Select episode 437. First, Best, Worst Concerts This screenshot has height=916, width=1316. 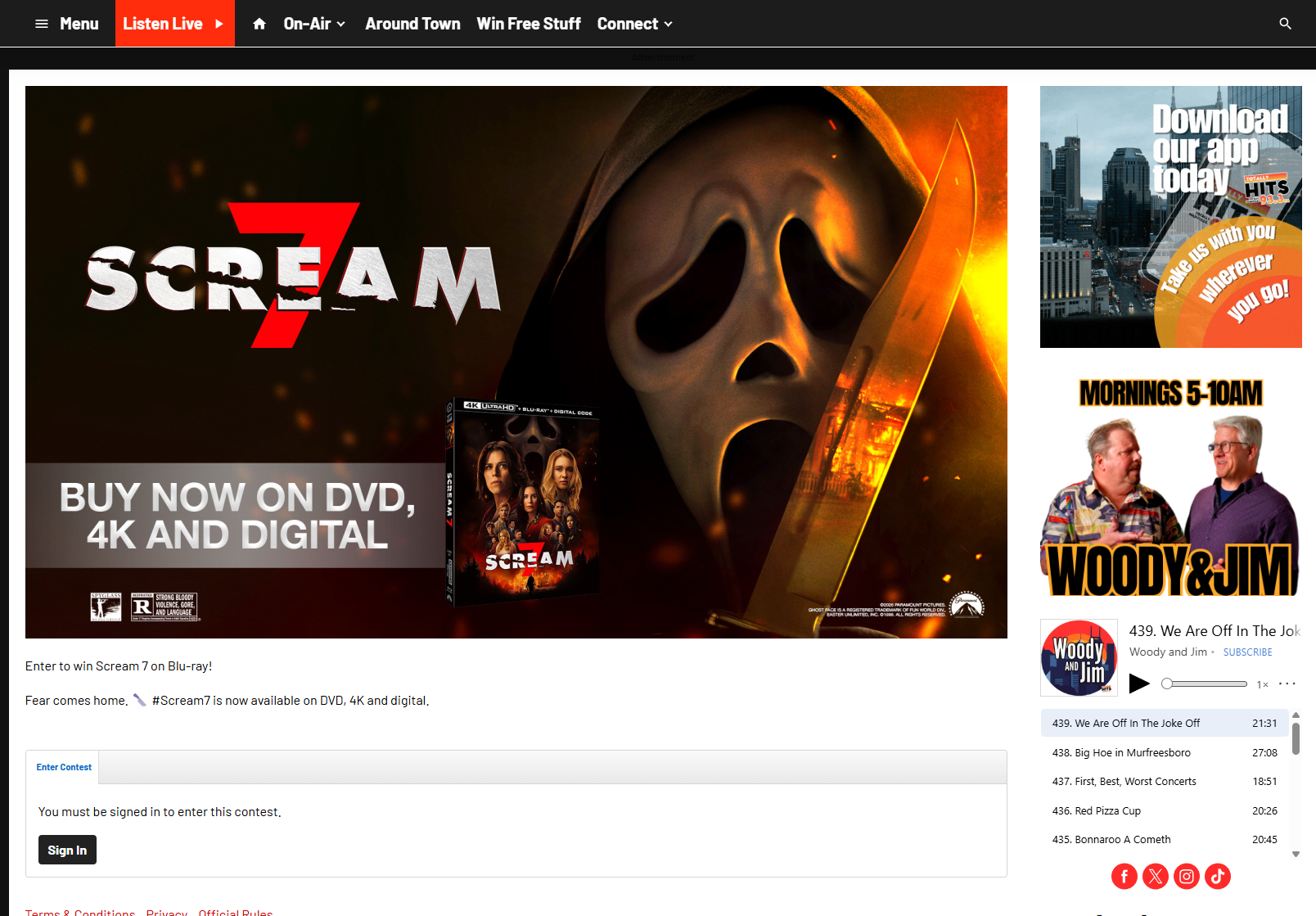tap(1165, 782)
